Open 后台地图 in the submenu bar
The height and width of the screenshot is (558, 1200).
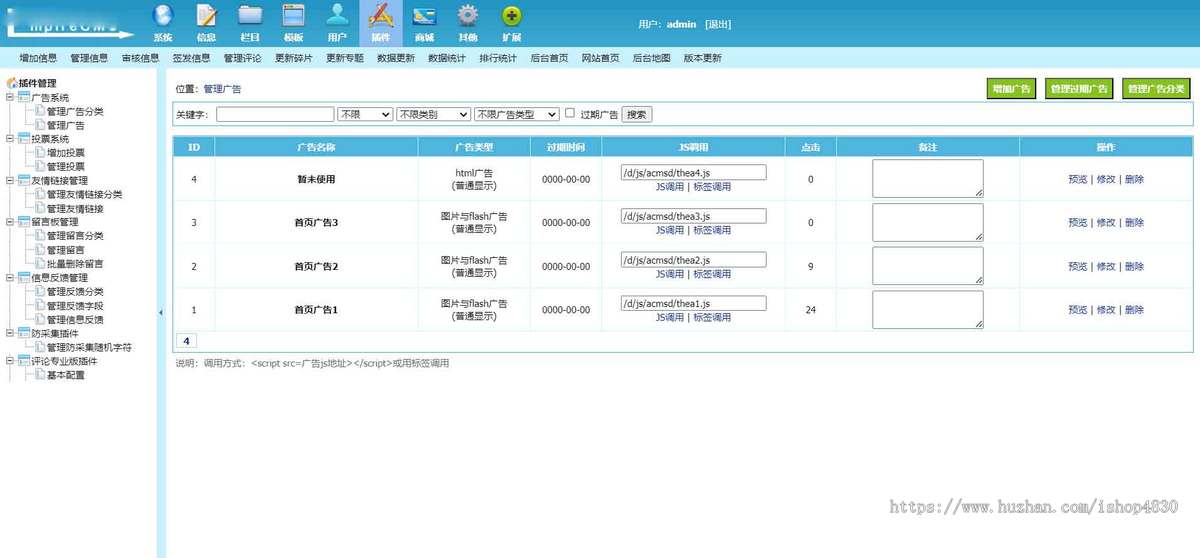tap(651, 58)
